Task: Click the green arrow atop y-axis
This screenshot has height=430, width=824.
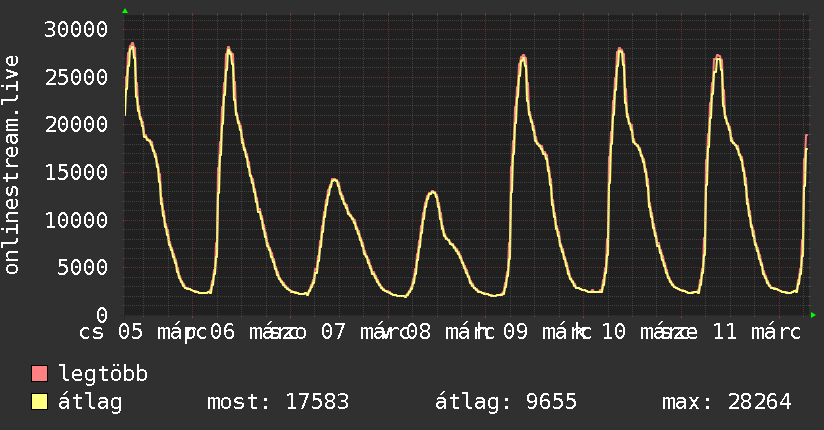Action: [125, 11]
